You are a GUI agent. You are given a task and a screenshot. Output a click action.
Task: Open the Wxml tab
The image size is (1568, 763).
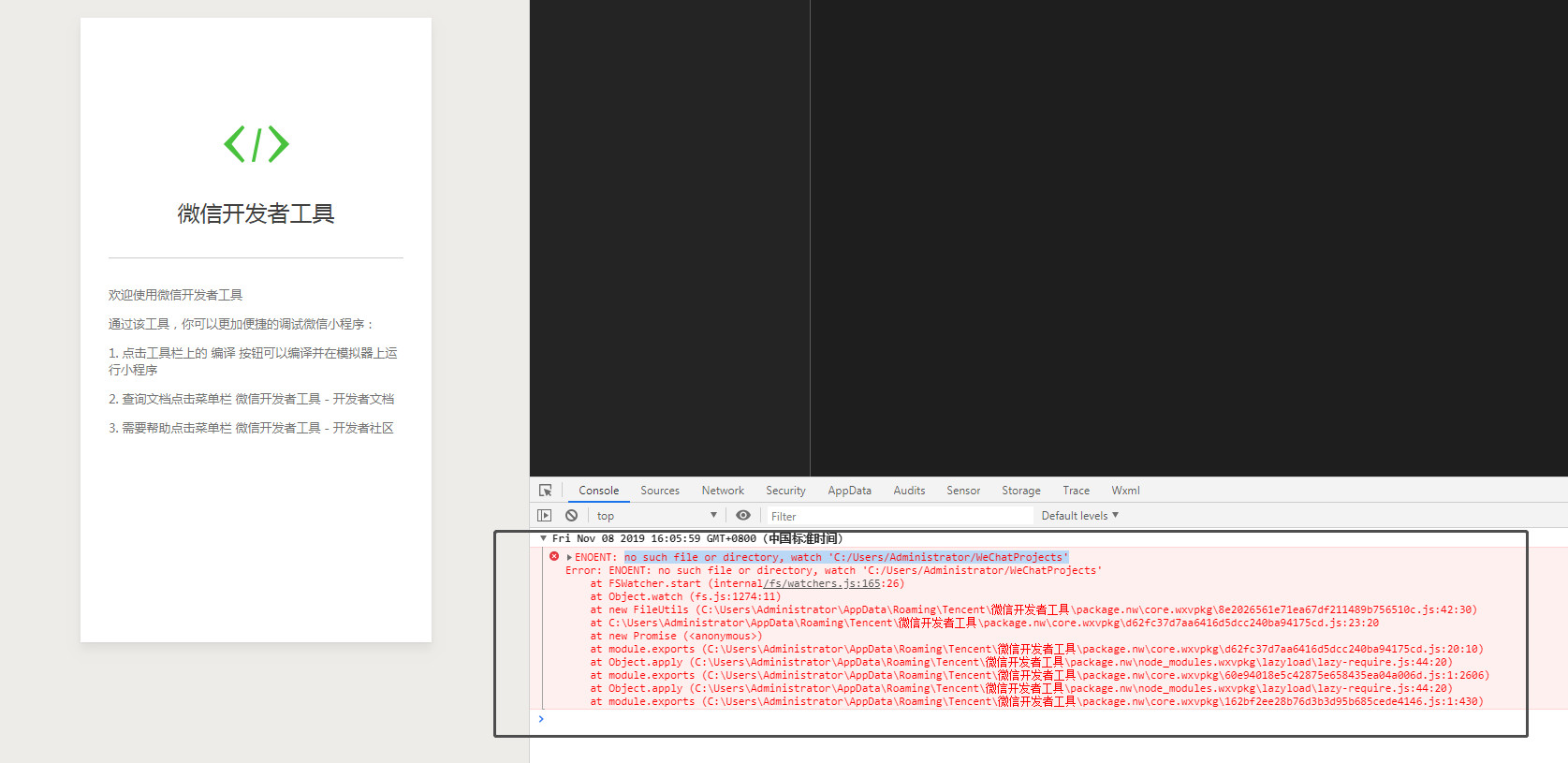1125,491
